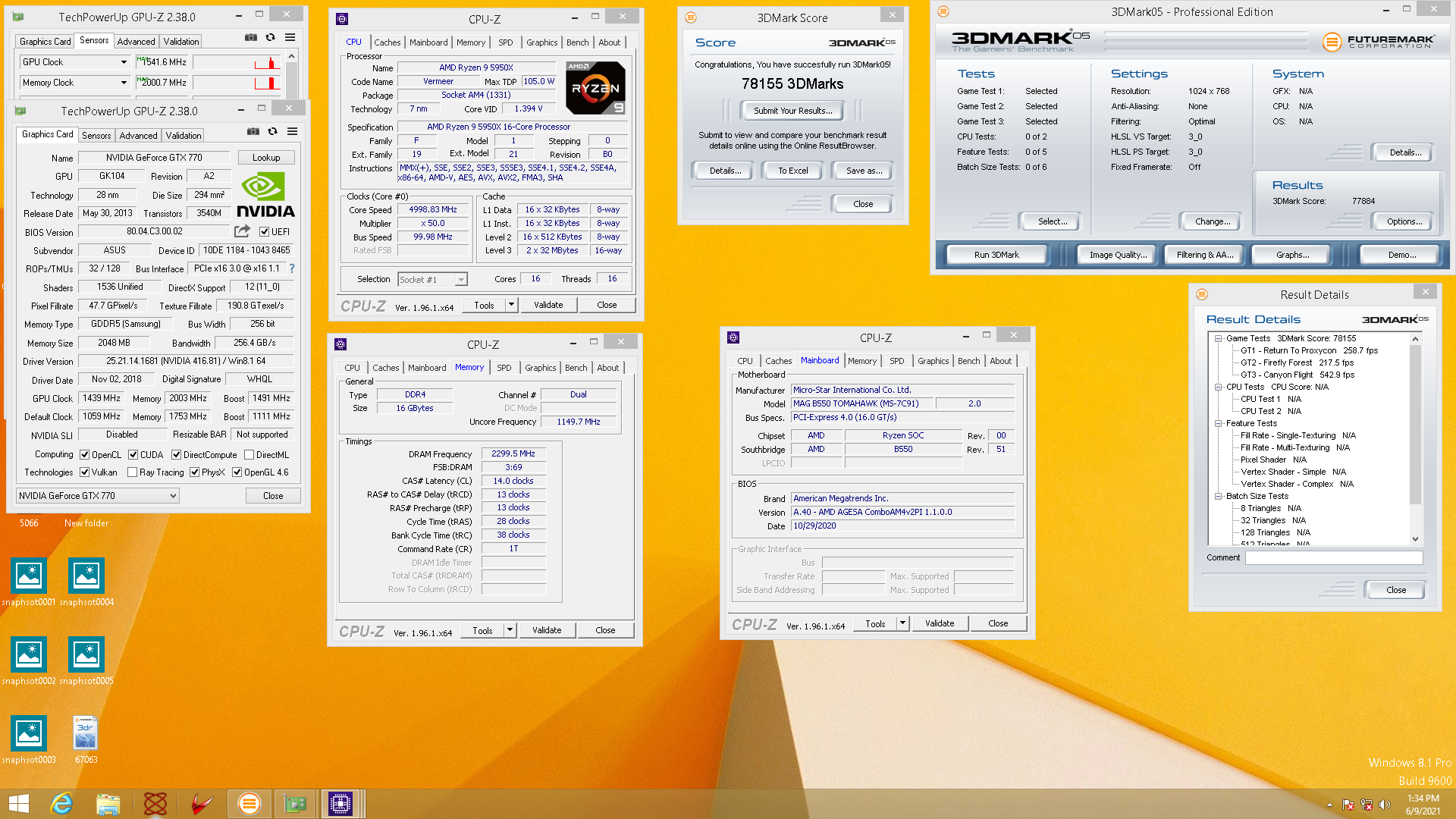Screen dimensions: 1456x819
Task: Click the GPU-Z taskbar icon
Action: click(x=295, y=803)
